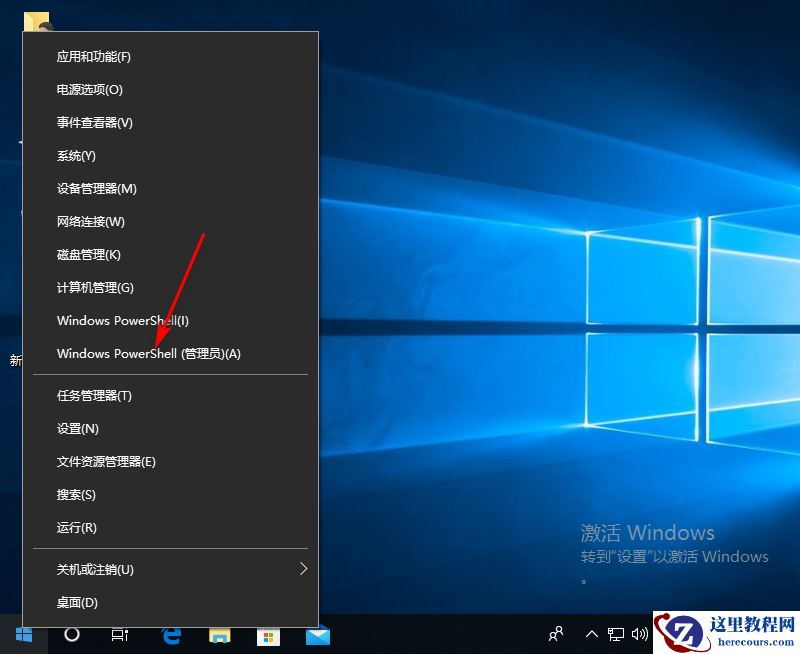
Task: Launch the Microsoft Store app
Action: [x=267, y=635]
